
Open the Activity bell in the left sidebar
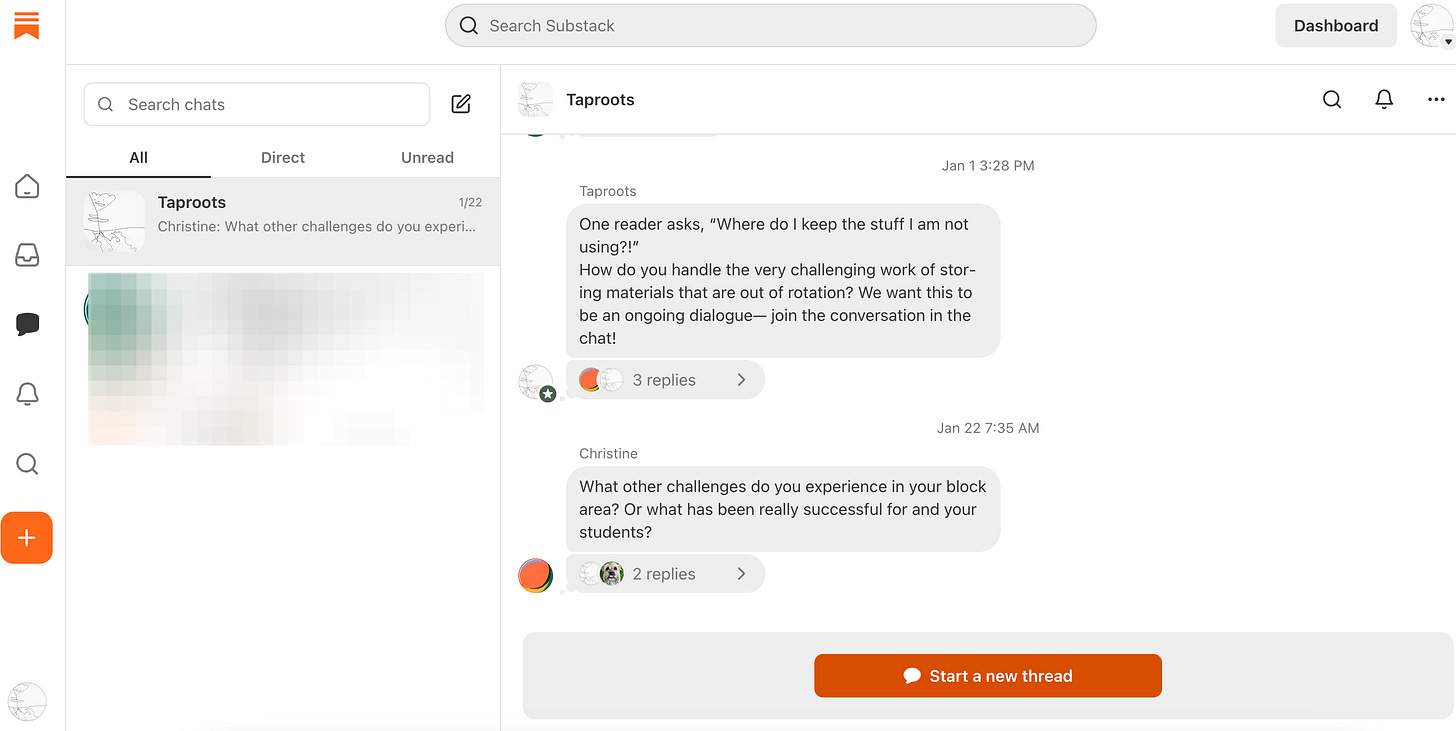point(27,394)
